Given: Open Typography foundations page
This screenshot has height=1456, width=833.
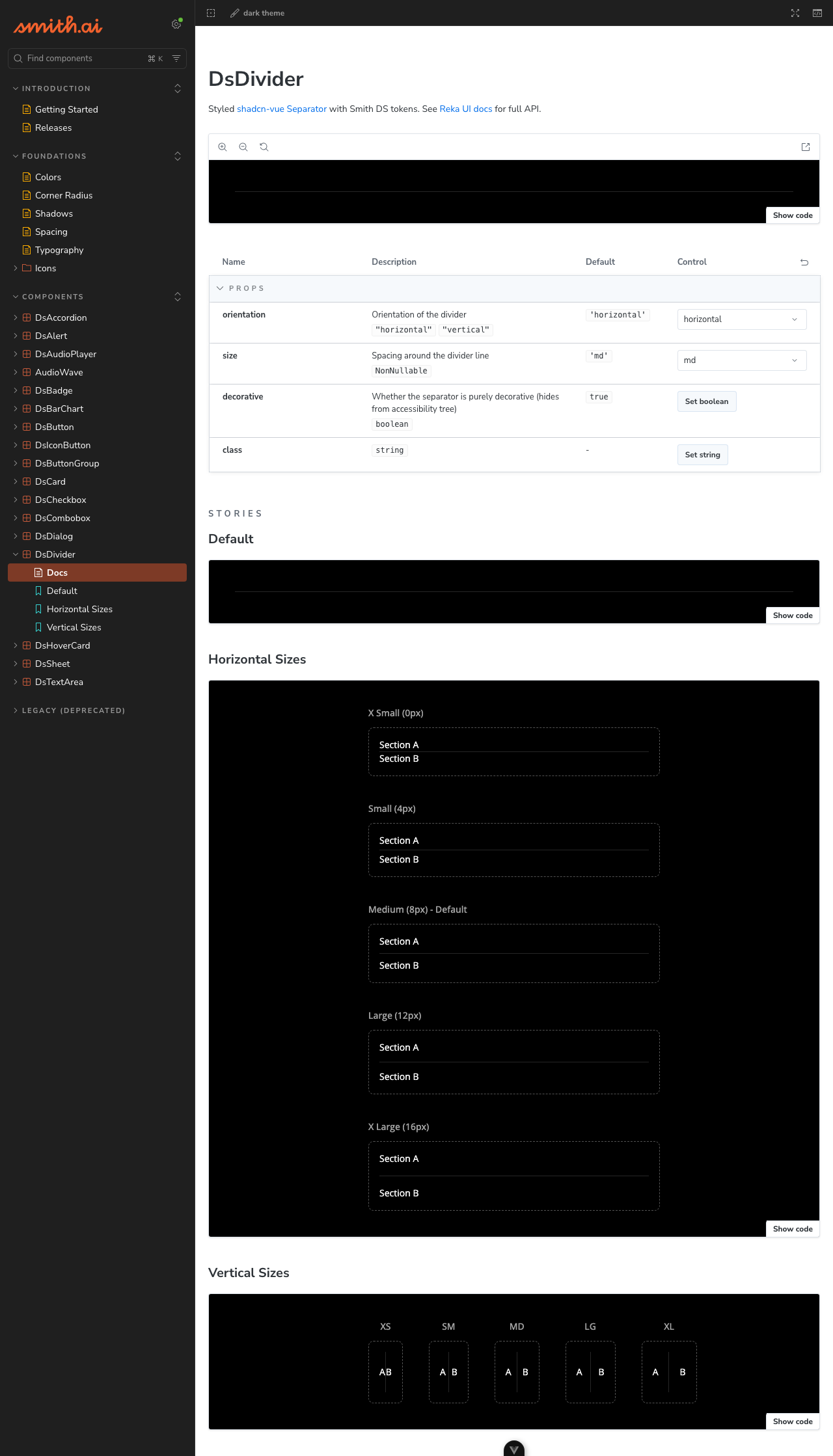Looking at the screenshot, I should pos(59,250).
